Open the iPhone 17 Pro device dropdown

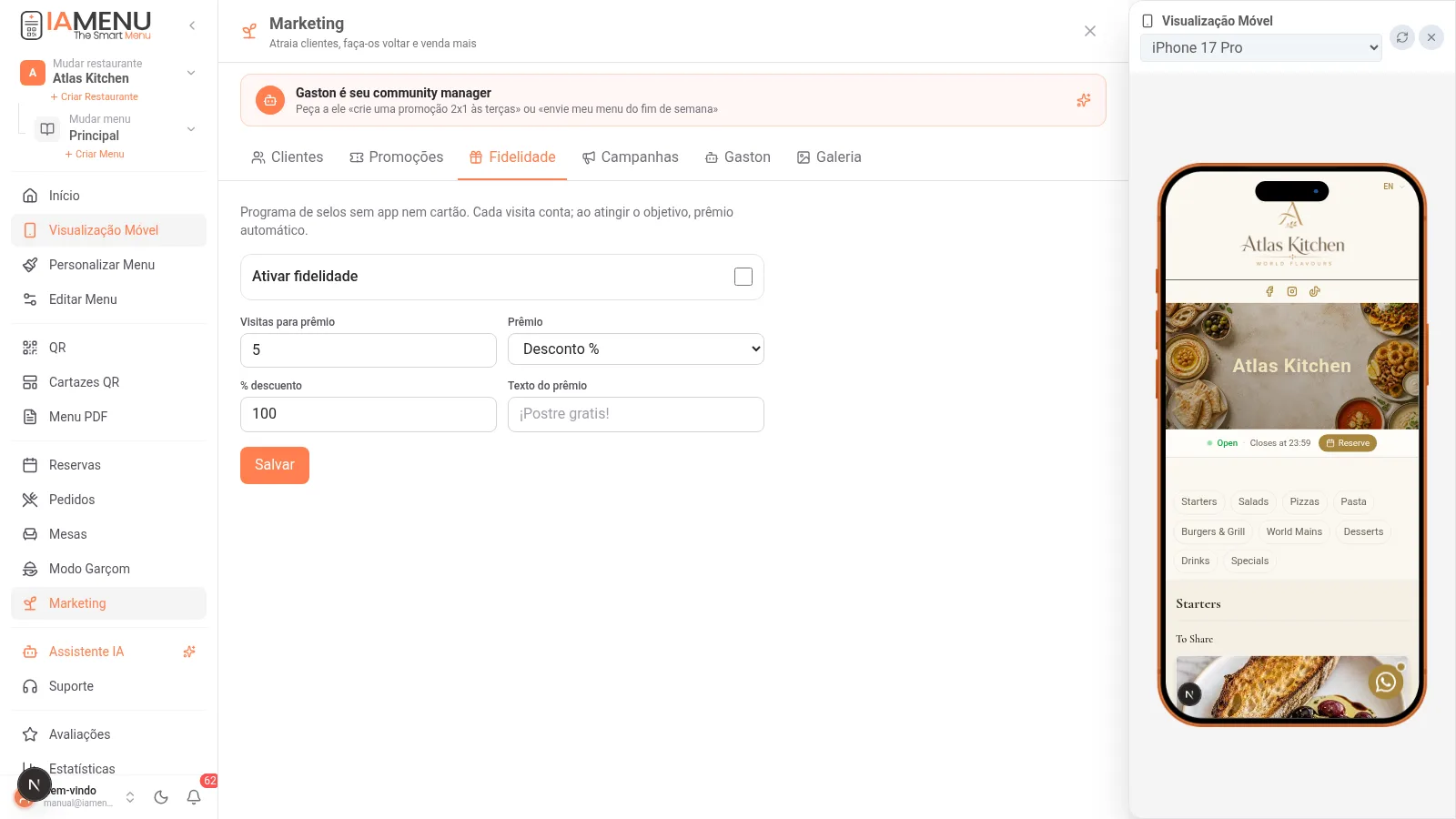click(x=1261, y=48)
